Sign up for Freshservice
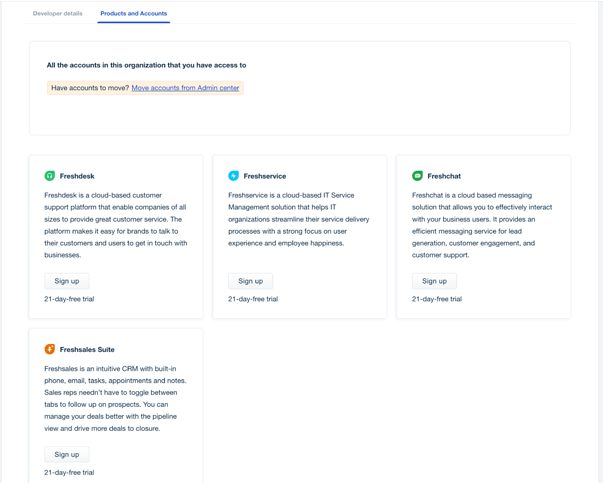 point(251,281)
